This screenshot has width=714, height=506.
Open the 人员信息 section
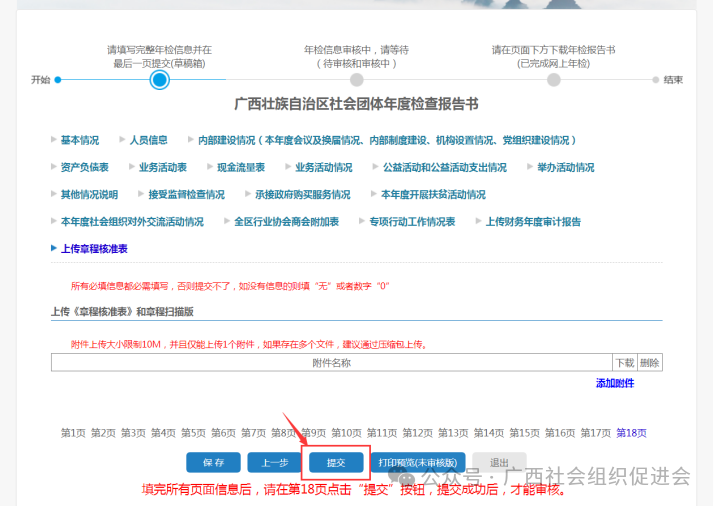[147, 140]
